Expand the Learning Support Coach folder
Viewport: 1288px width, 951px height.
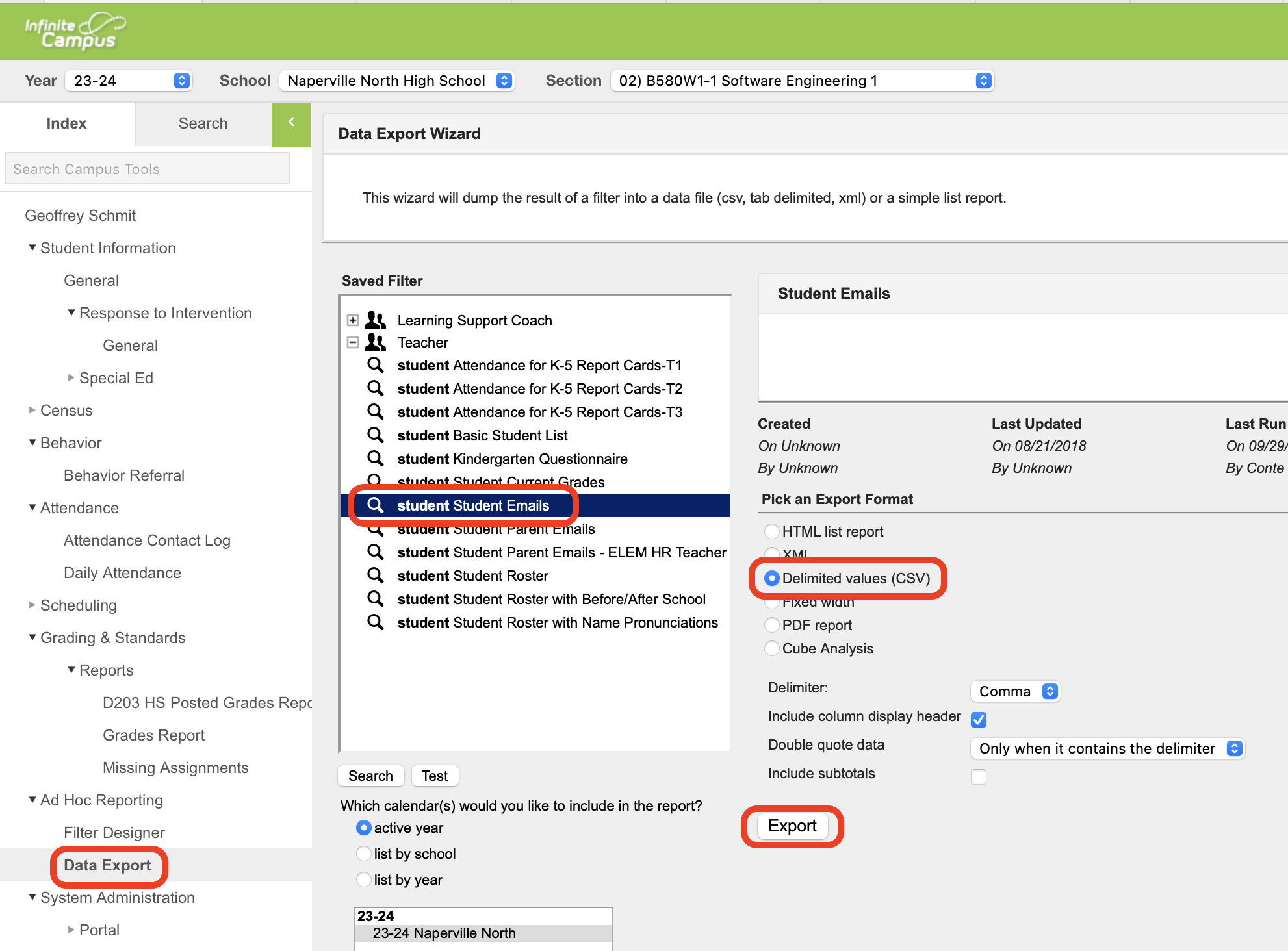coord(353,320)
